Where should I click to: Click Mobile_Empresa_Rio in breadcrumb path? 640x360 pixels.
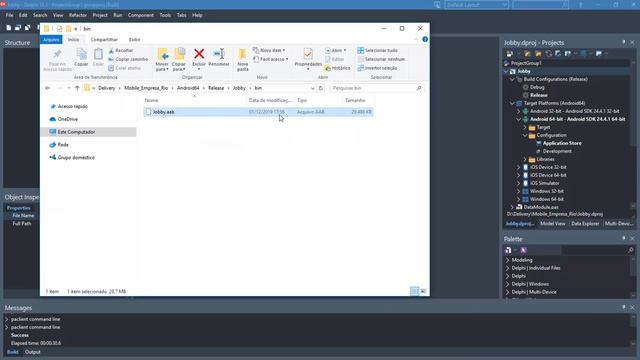point(146,88)
